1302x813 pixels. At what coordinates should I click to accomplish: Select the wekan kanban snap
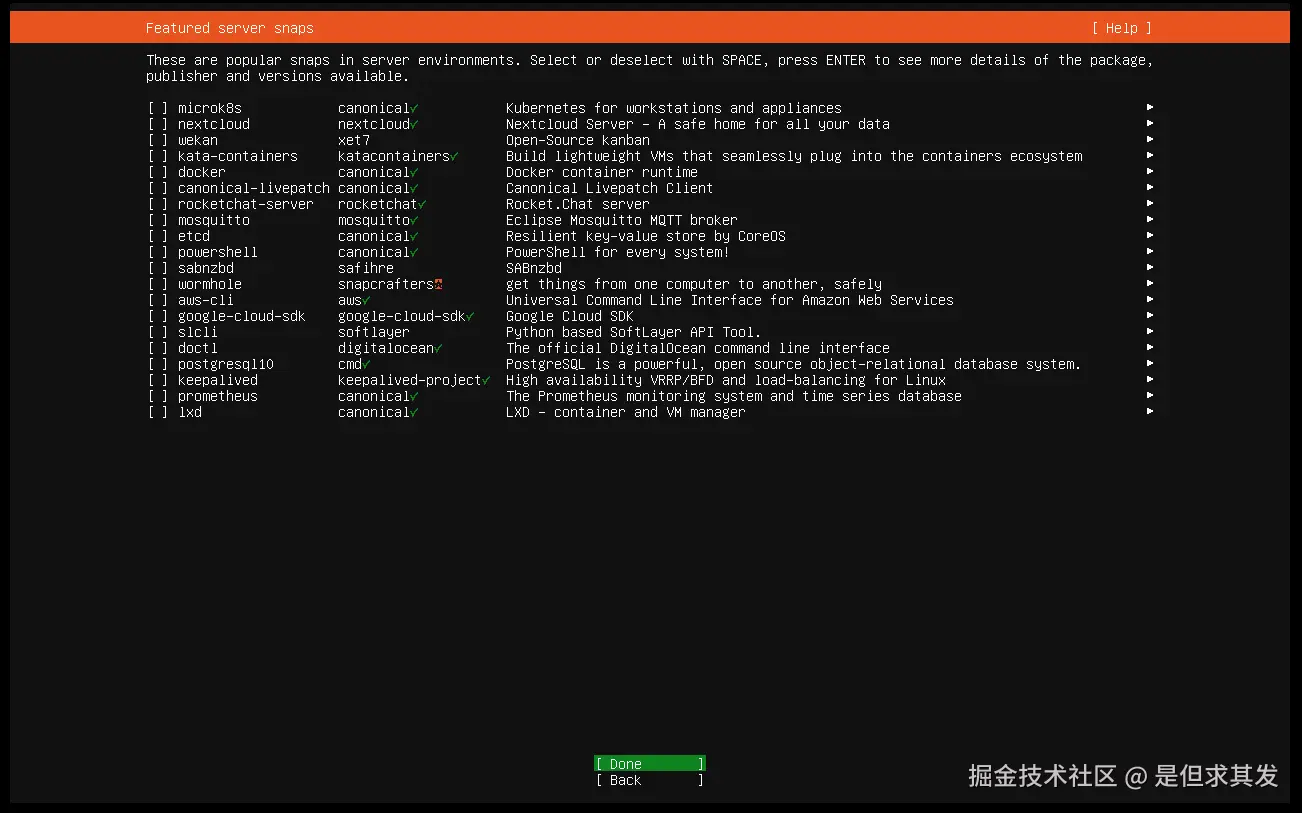[x=158, y=140]
